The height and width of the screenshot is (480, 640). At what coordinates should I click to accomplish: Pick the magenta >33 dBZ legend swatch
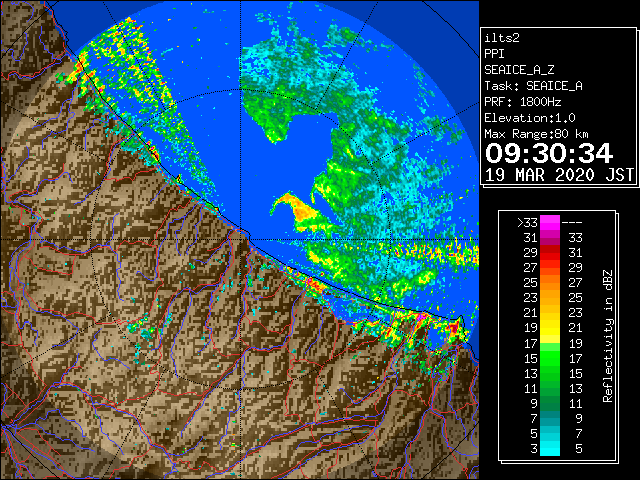tap(550, 223)
